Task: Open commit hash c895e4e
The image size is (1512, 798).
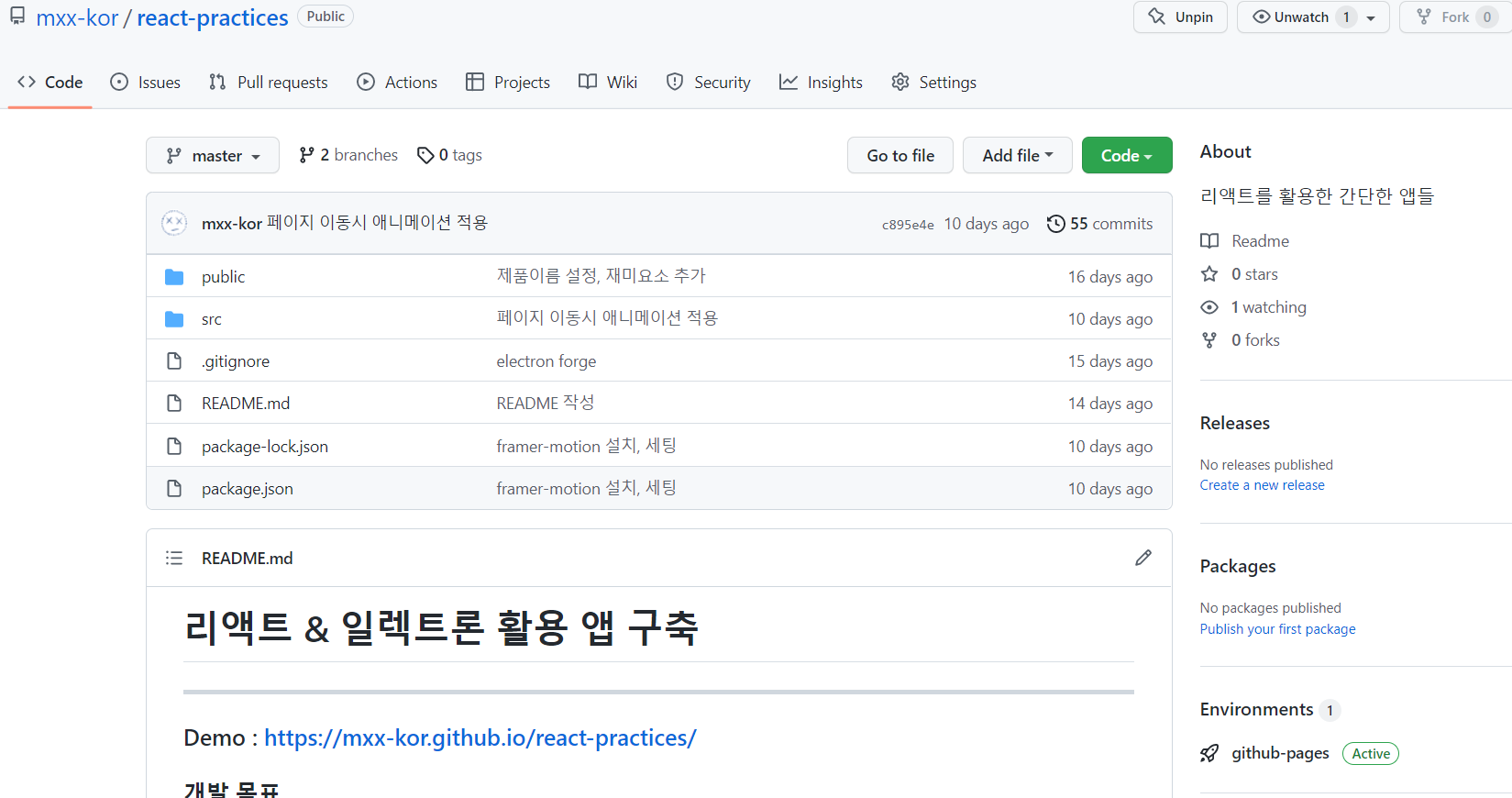Action: pyautogui.click(x=908, y=225)
